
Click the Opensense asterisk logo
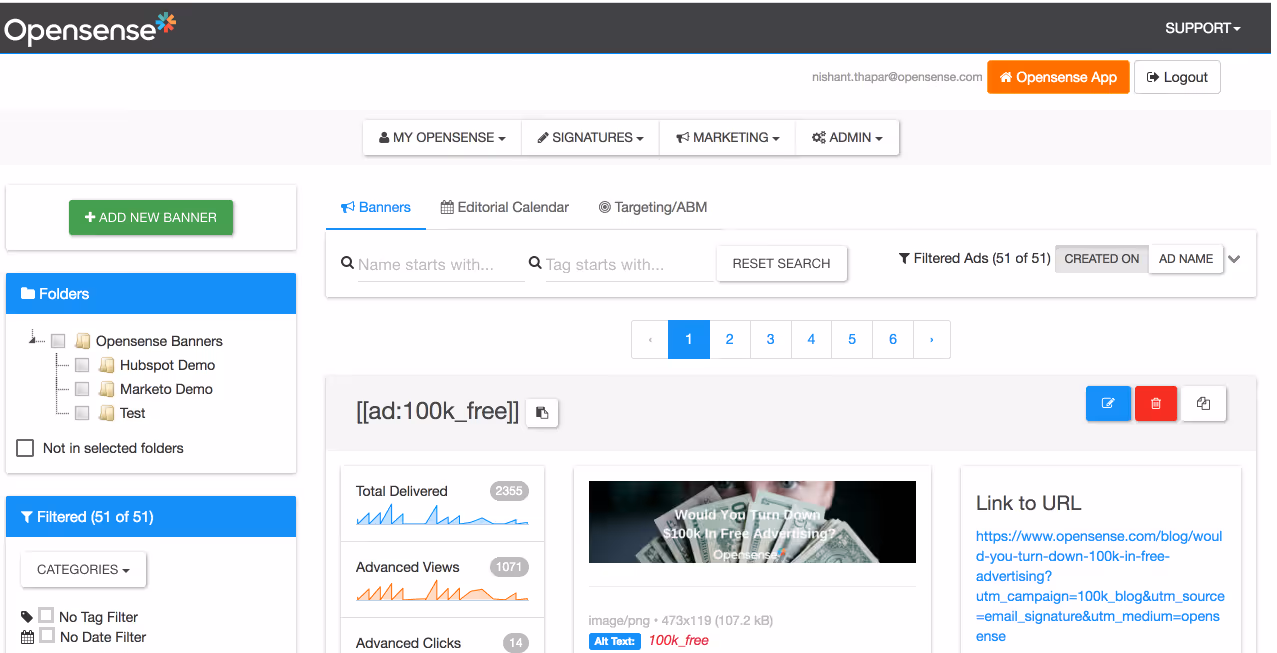click(x=164, y=23)
